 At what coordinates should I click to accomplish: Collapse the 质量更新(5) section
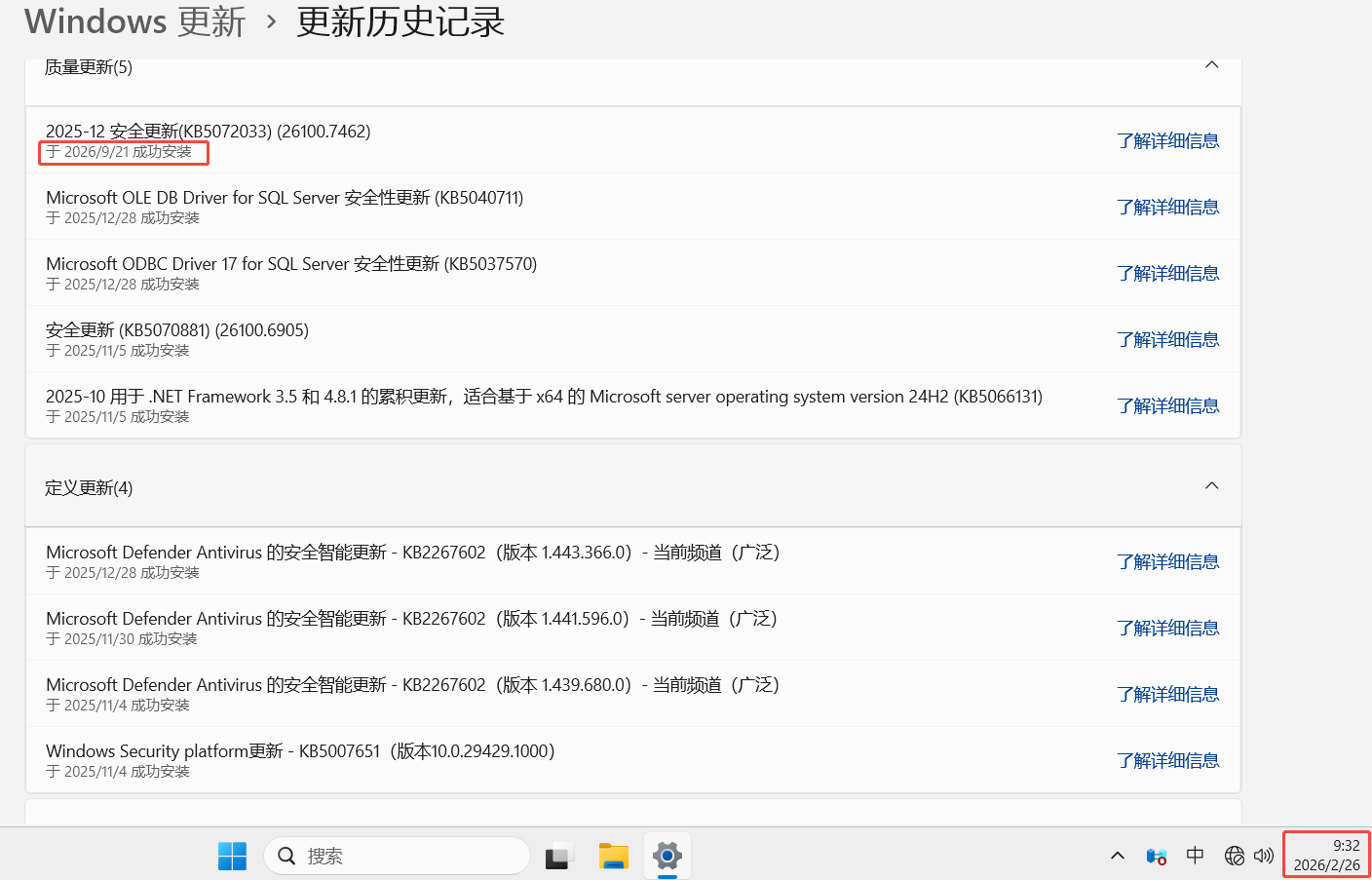(x=1212, y=65)
